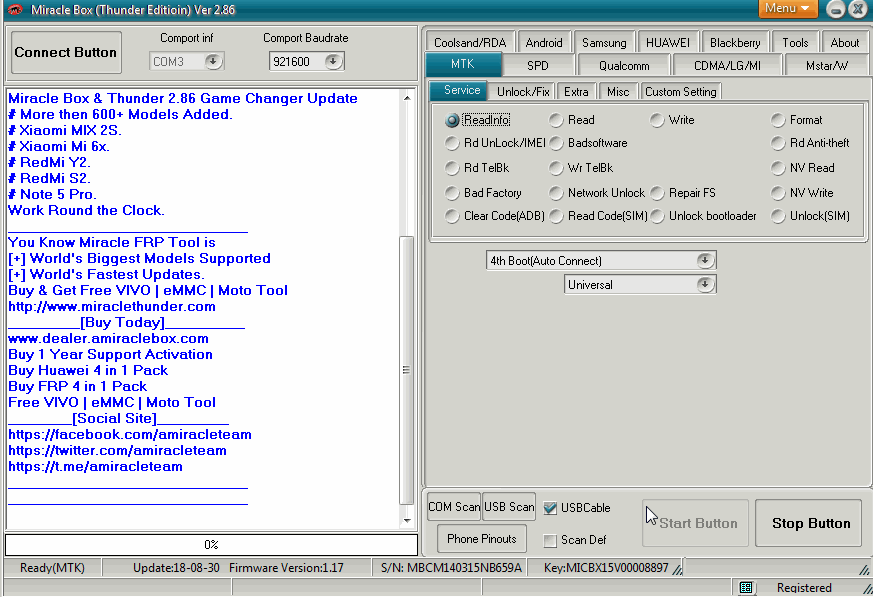Open the Universal model dropdown
This screenshot has height=597, width=873.
705,283
